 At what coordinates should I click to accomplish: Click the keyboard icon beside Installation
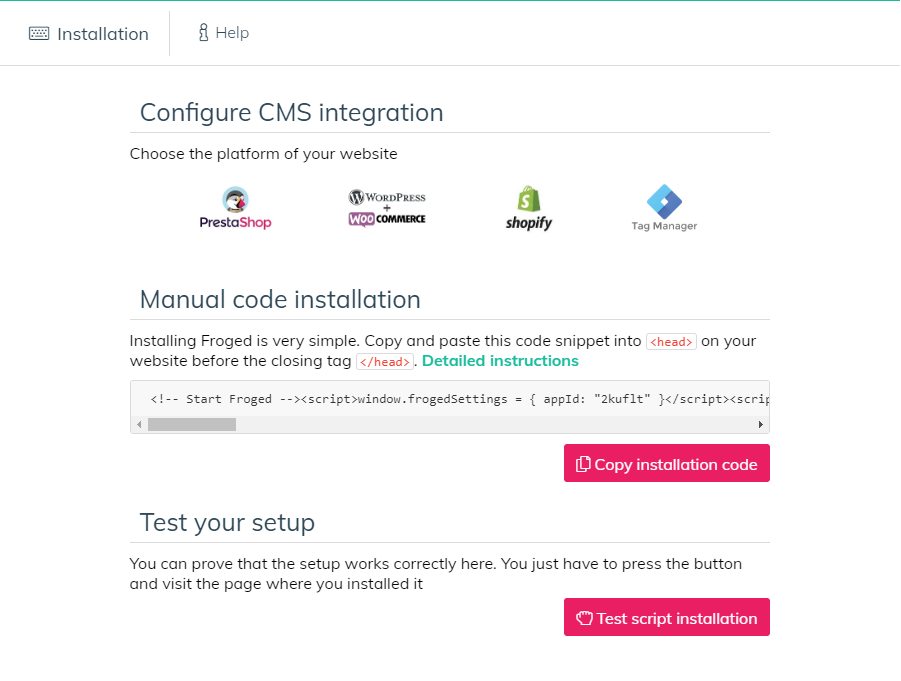click(x=39, y=33)
